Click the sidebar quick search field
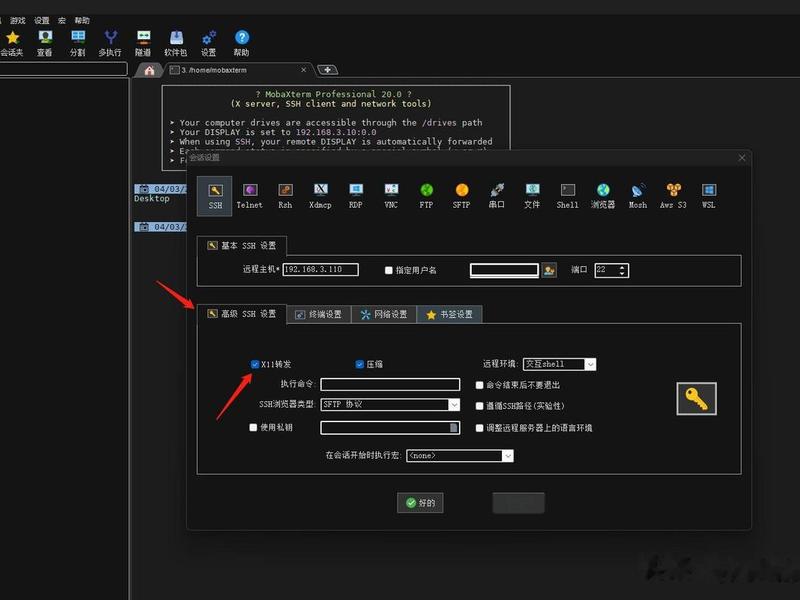This screenshot has height=600, width=800. point(63,69)
